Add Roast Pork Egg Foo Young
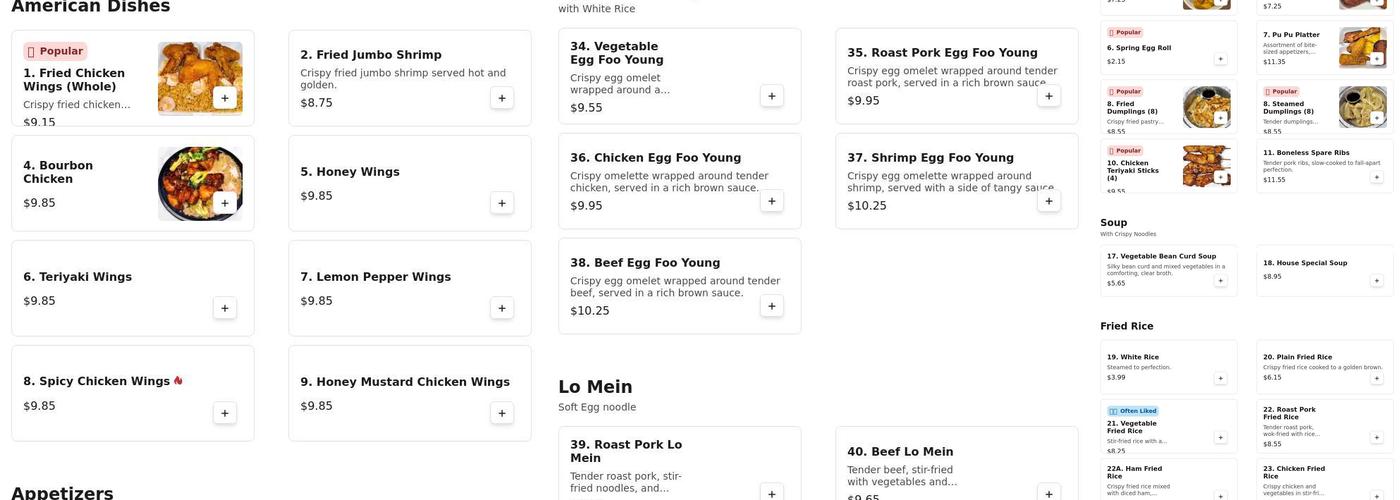1400x500 pixels. 1048,96
